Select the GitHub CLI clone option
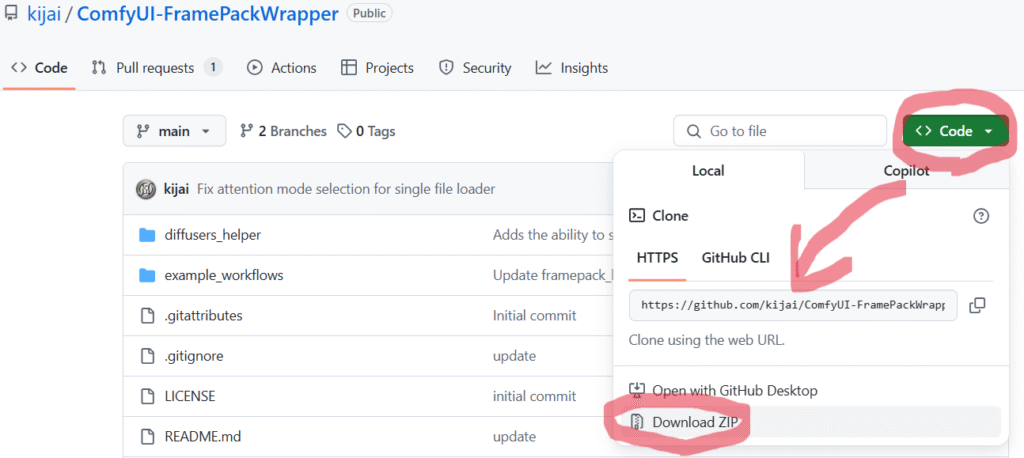This screenshot has width=1024, height=458. [x=735, y=257]
